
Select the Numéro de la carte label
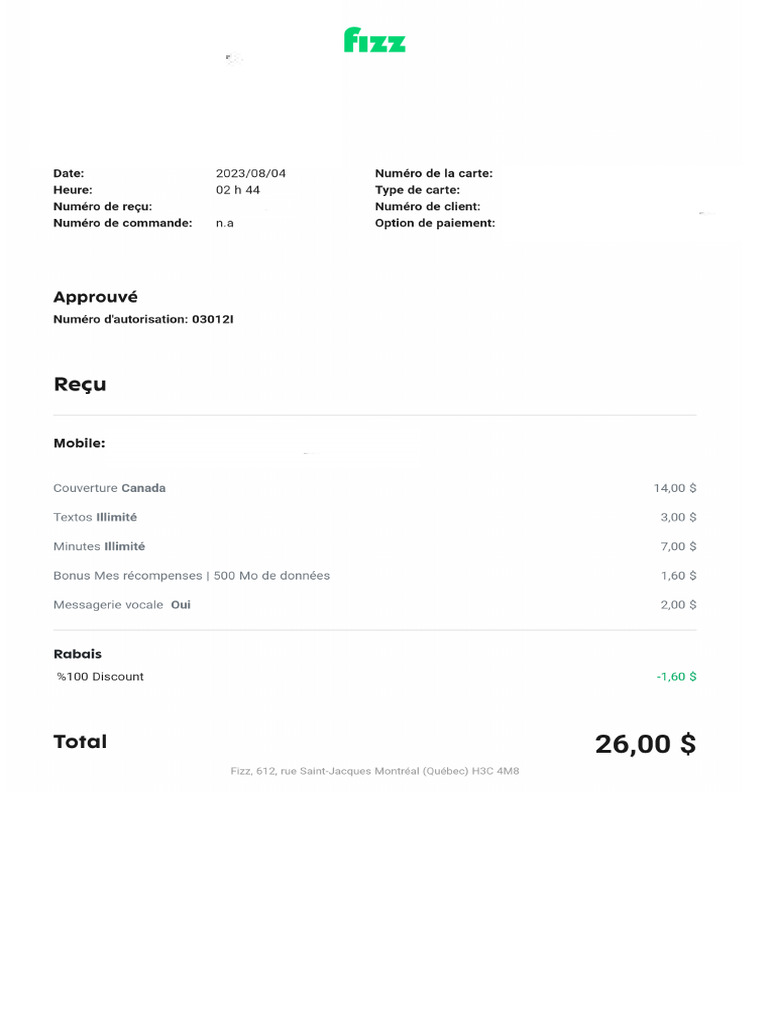[x=433, y=173]
